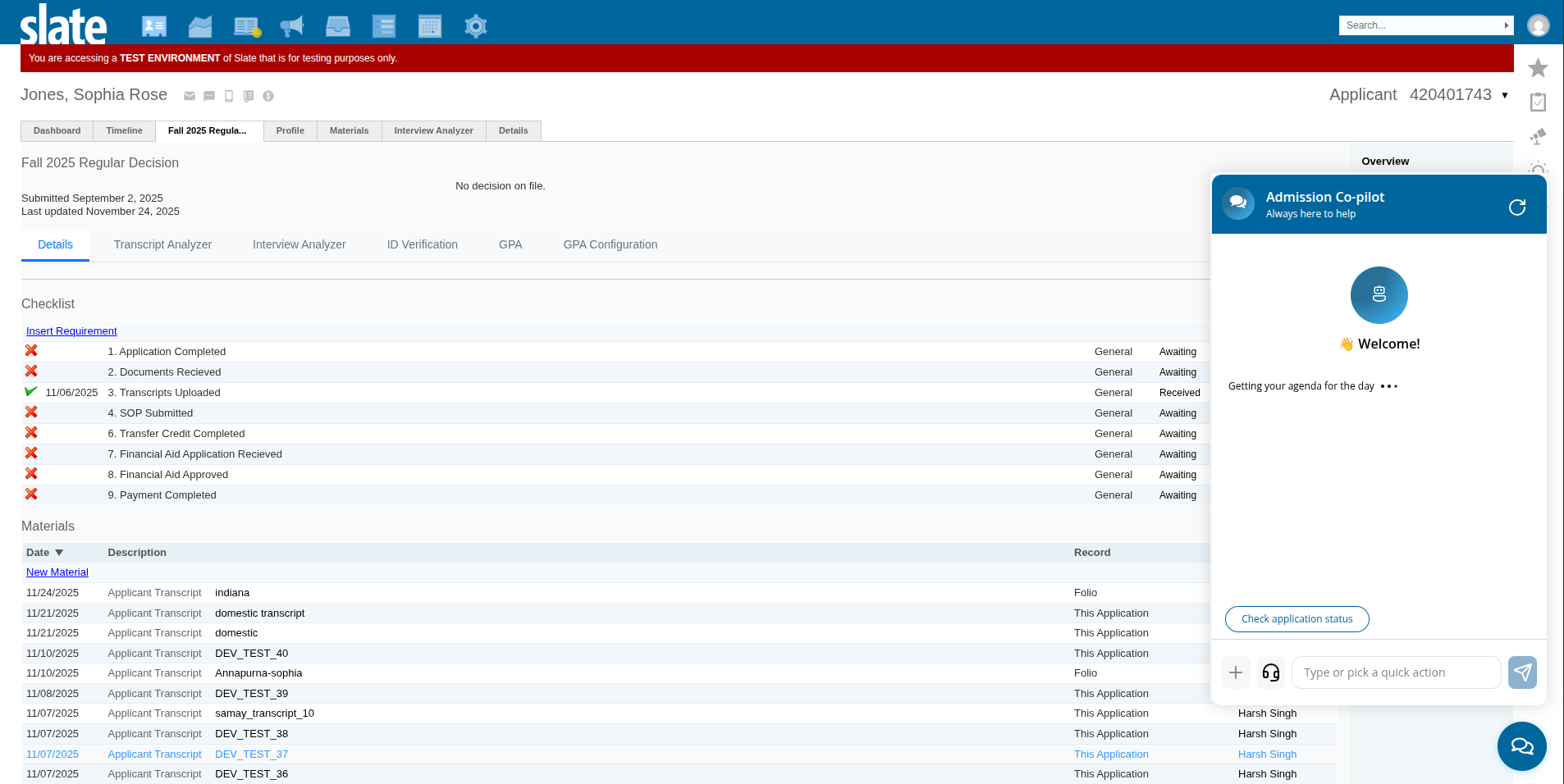Click the New Material link

click(57, 572)
